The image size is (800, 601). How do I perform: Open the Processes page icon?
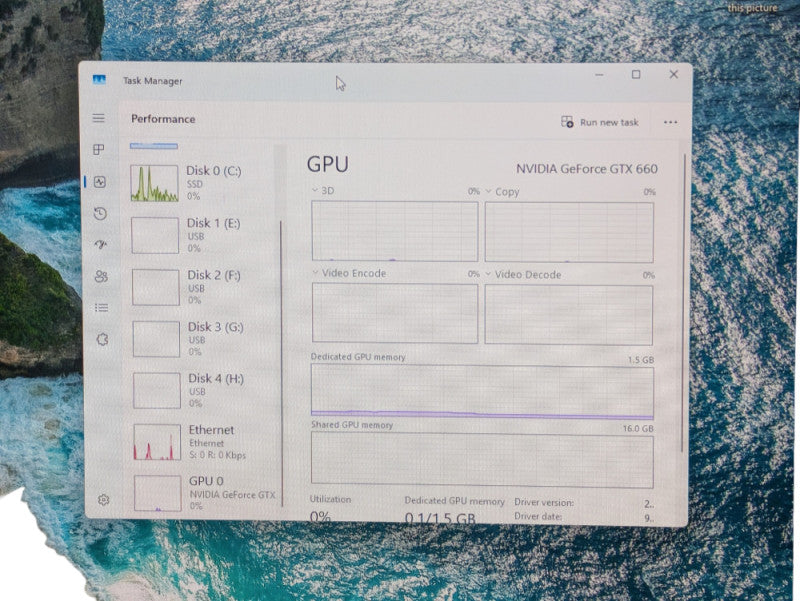pos(99,149)
